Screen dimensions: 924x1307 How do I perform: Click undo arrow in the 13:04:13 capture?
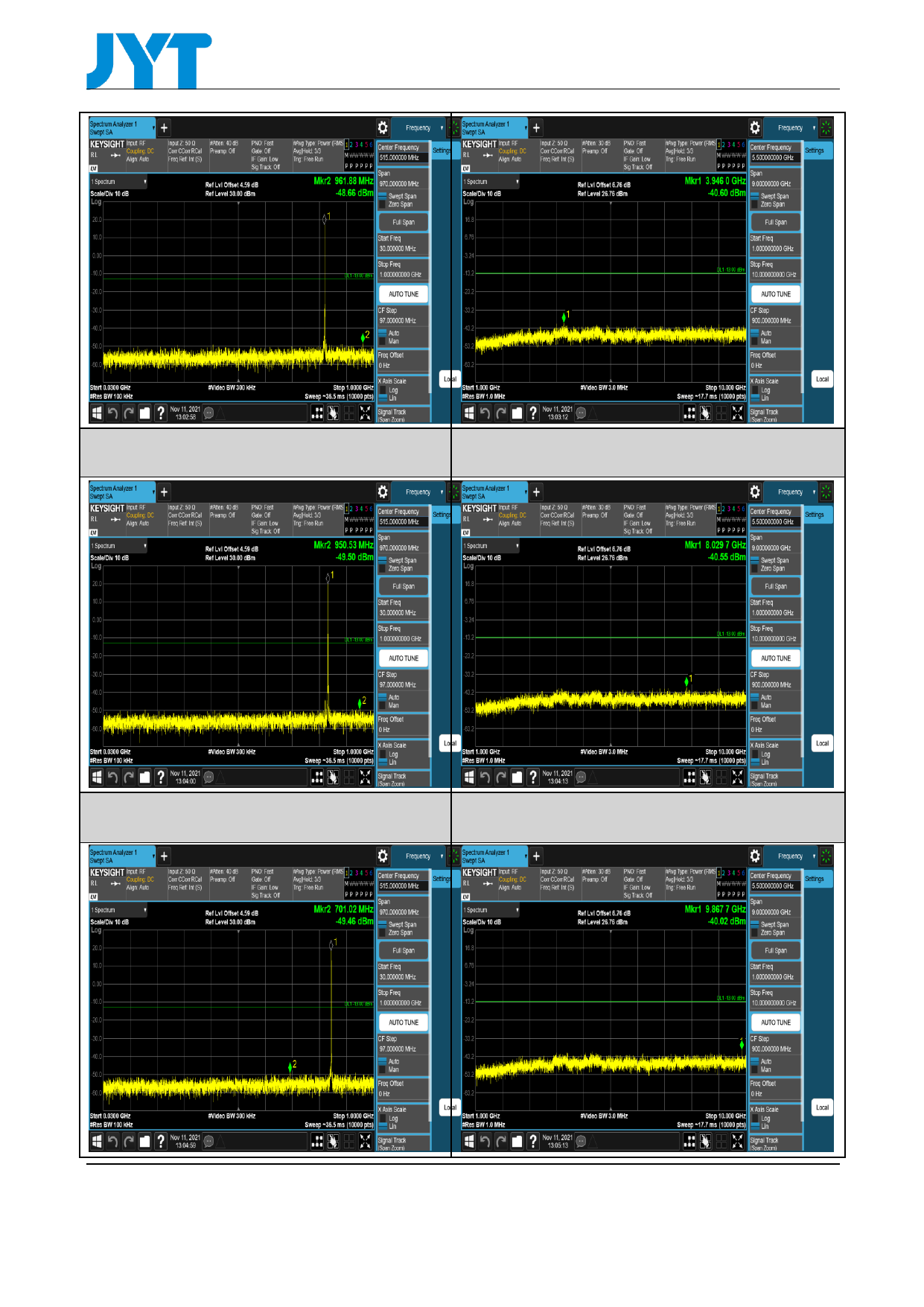485,777
